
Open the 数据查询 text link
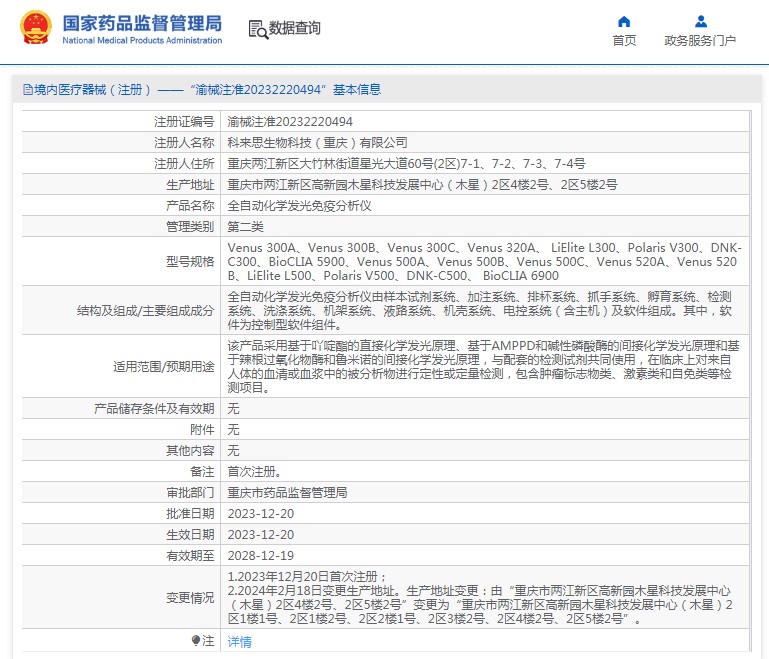[x=295, y=29]
